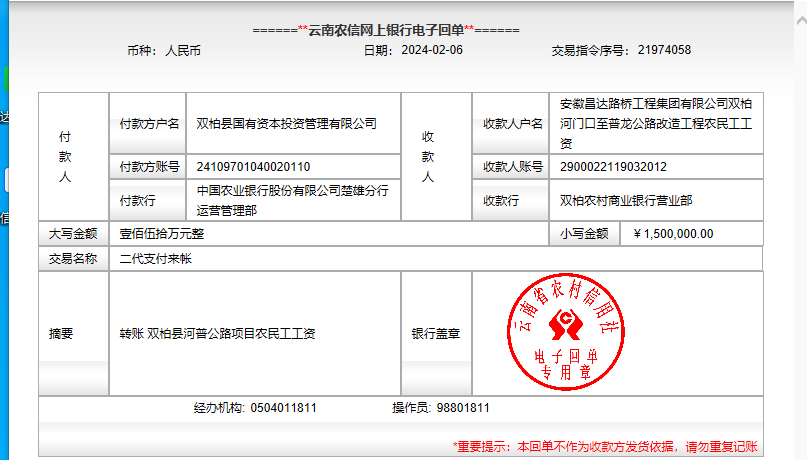Click payer name 双柏县国有资本投资管理有限公司
Screen dimensions: 807x460
pyautogui.click(x=287, y=124)
